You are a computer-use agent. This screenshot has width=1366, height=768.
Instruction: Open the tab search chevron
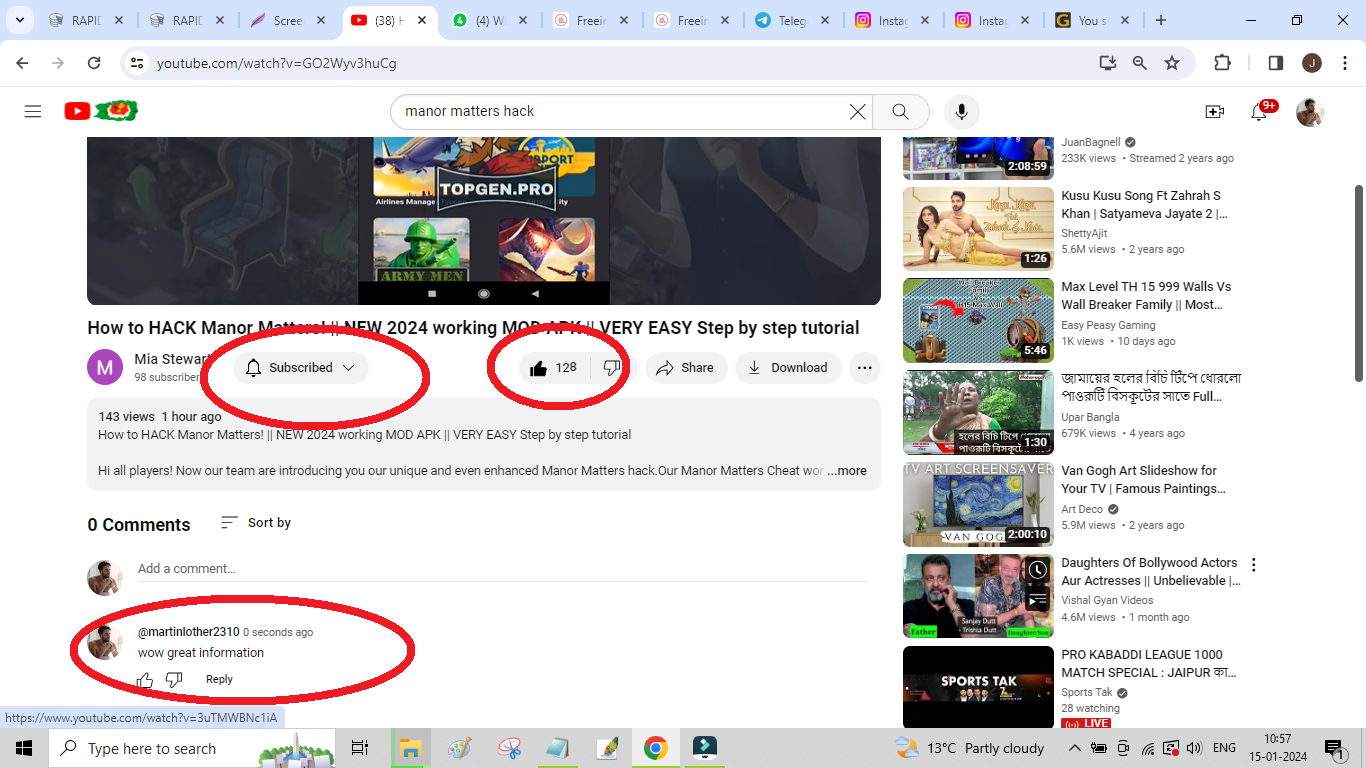point(19,20)
